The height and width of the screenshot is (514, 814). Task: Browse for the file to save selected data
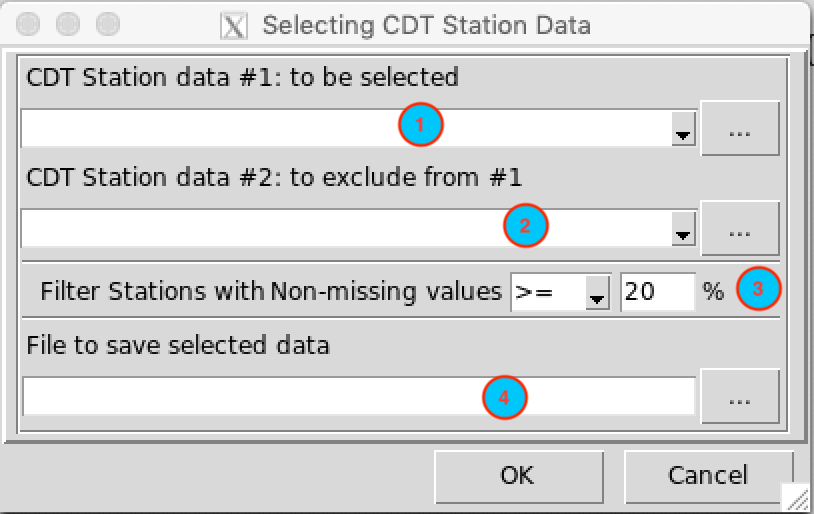click(740, 397)
